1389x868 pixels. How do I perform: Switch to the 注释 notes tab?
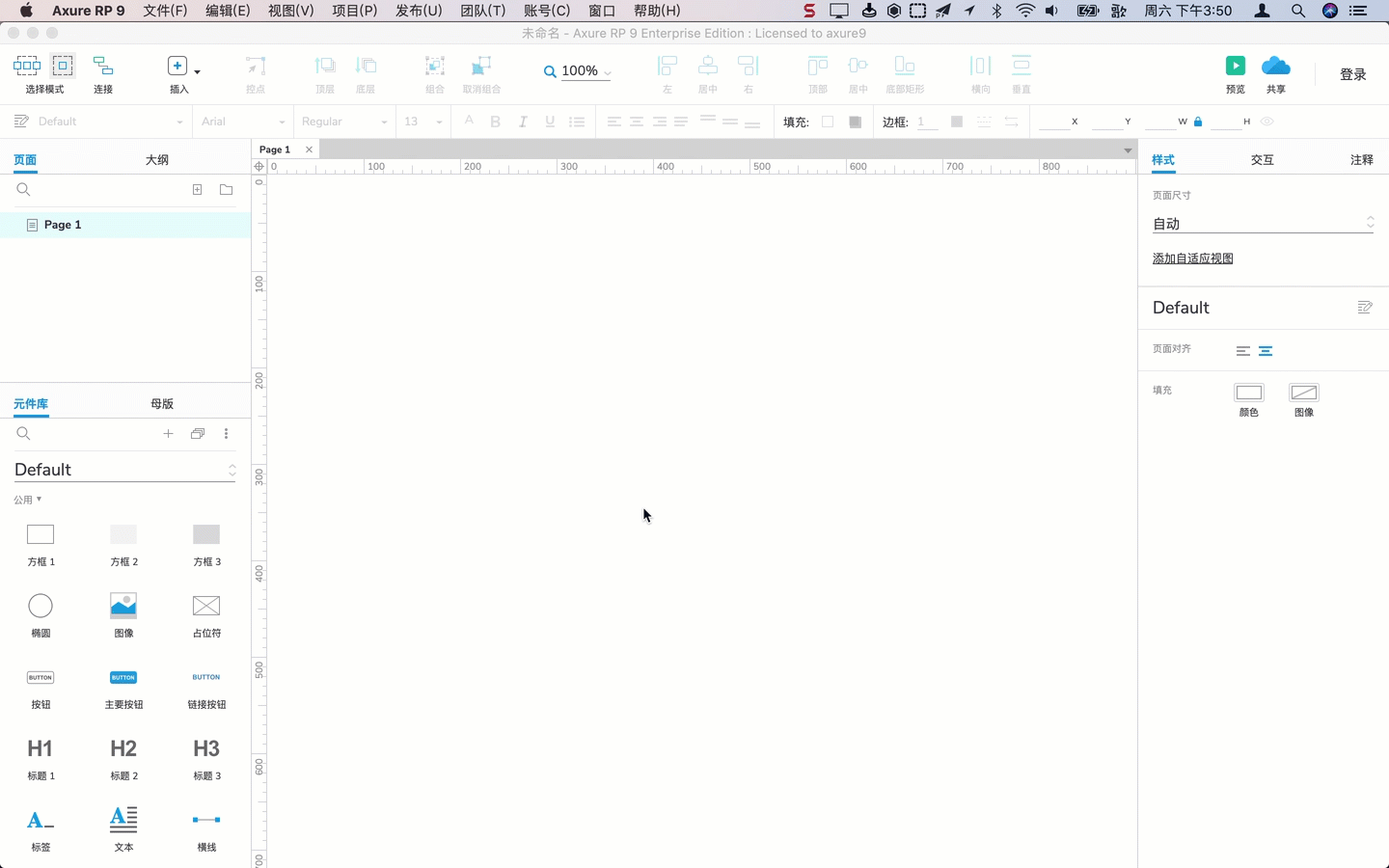[1362, 160]
